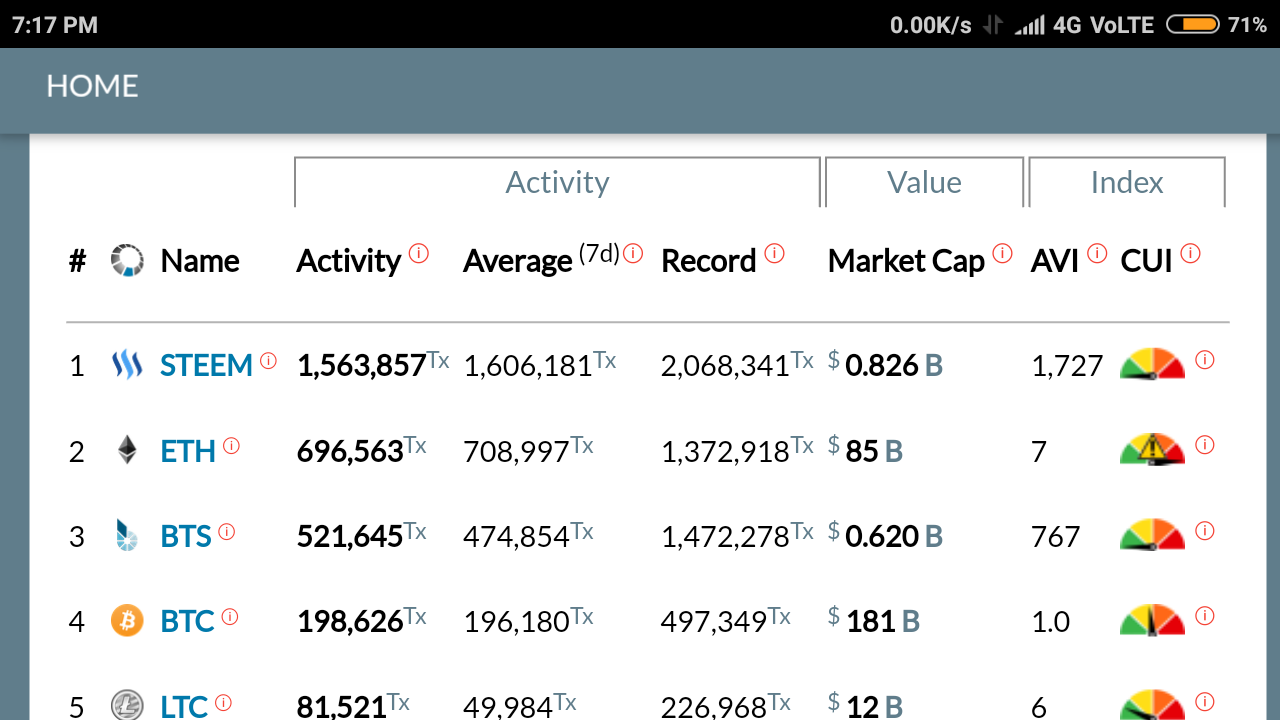Click info icon after LTC CUI gauge

tap(1205, 701)
